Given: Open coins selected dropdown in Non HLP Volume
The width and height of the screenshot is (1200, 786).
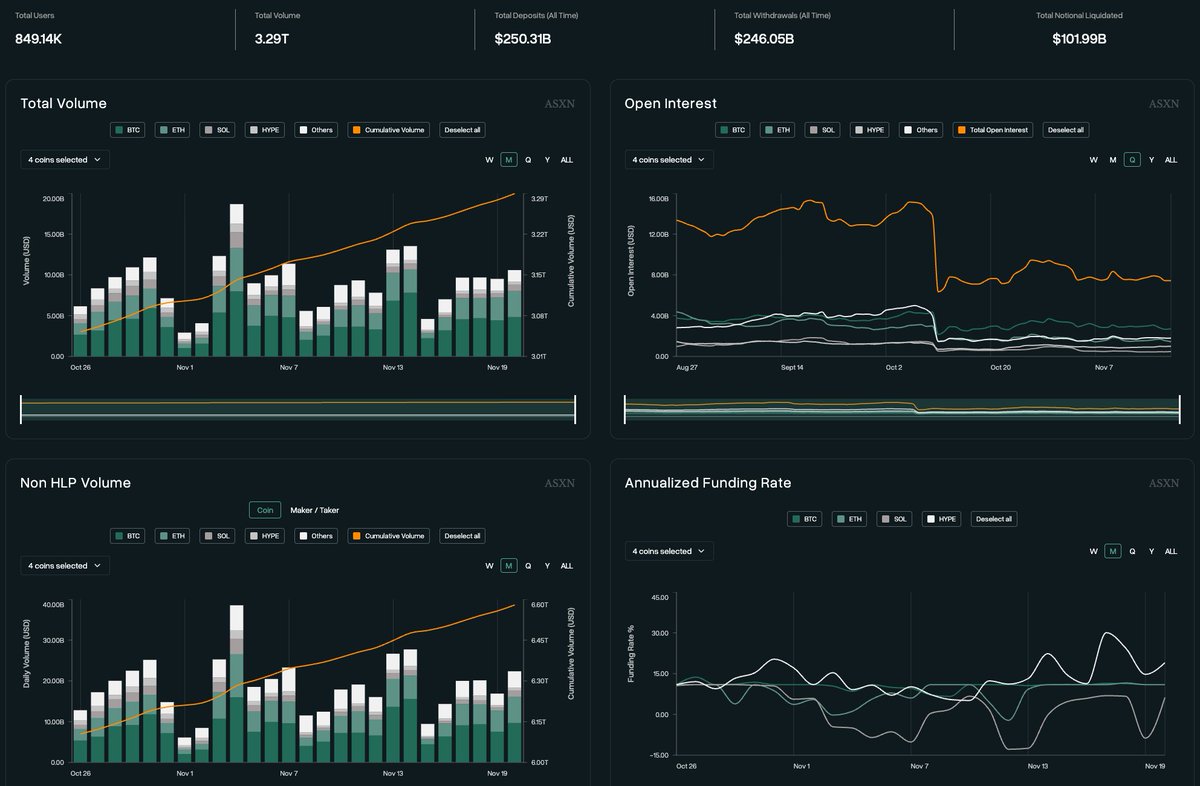Looking at the screenshot, I should coord(65,566).
